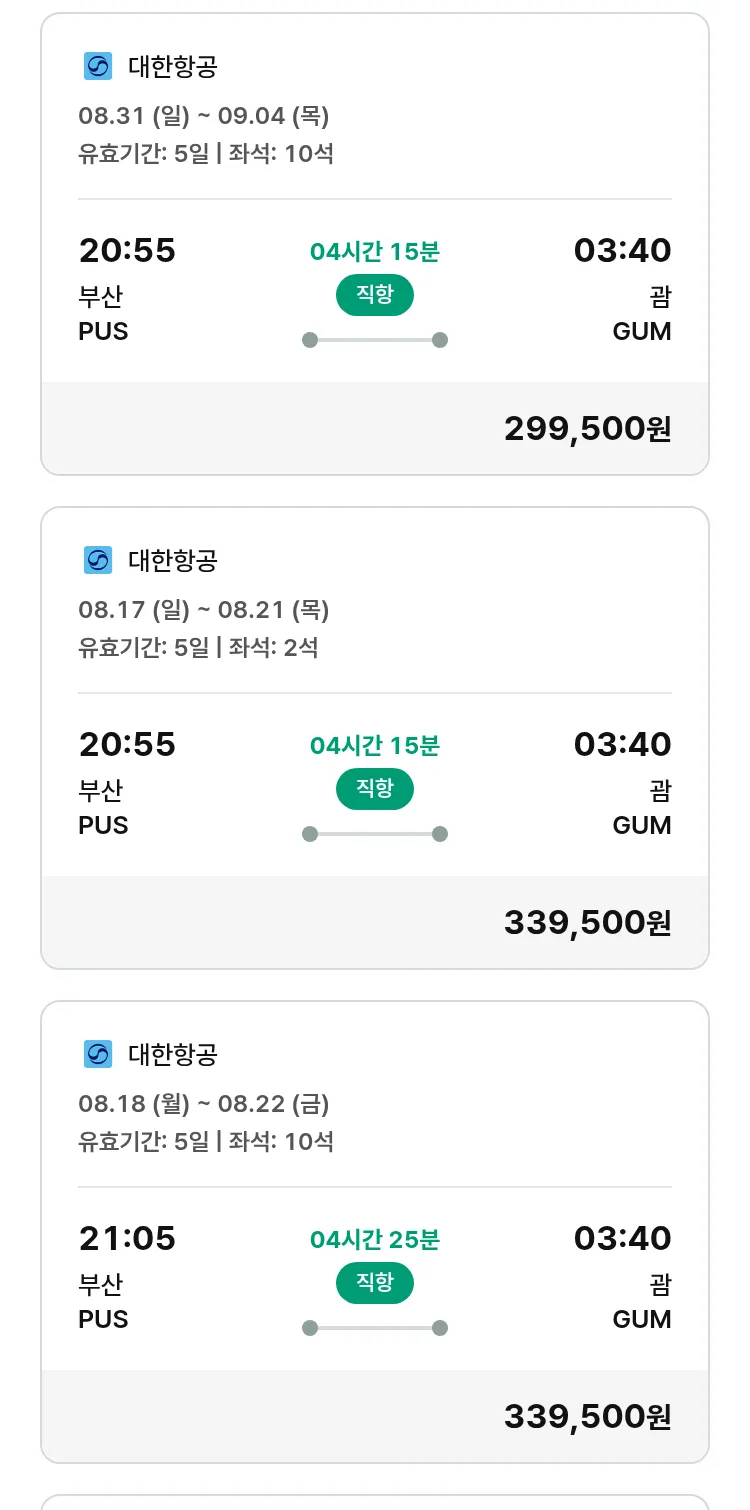750x1510 pixels.
Task: Click the route line on the first flight card
Action: (x=375, y=340)
